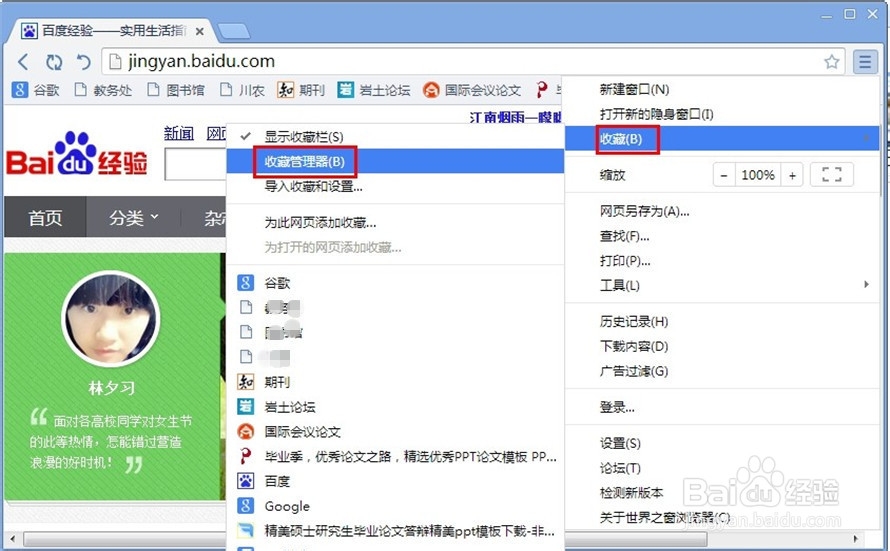The width and height of the screenshot is (890, 551).
Task: Select 打开新的隐身窗口(I)
Action: [722, 114]
